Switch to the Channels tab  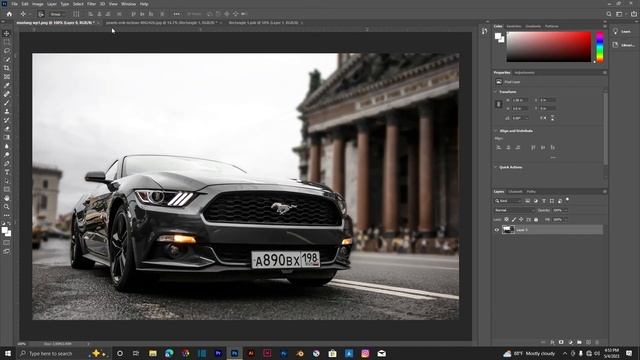(x=515, y=191)
